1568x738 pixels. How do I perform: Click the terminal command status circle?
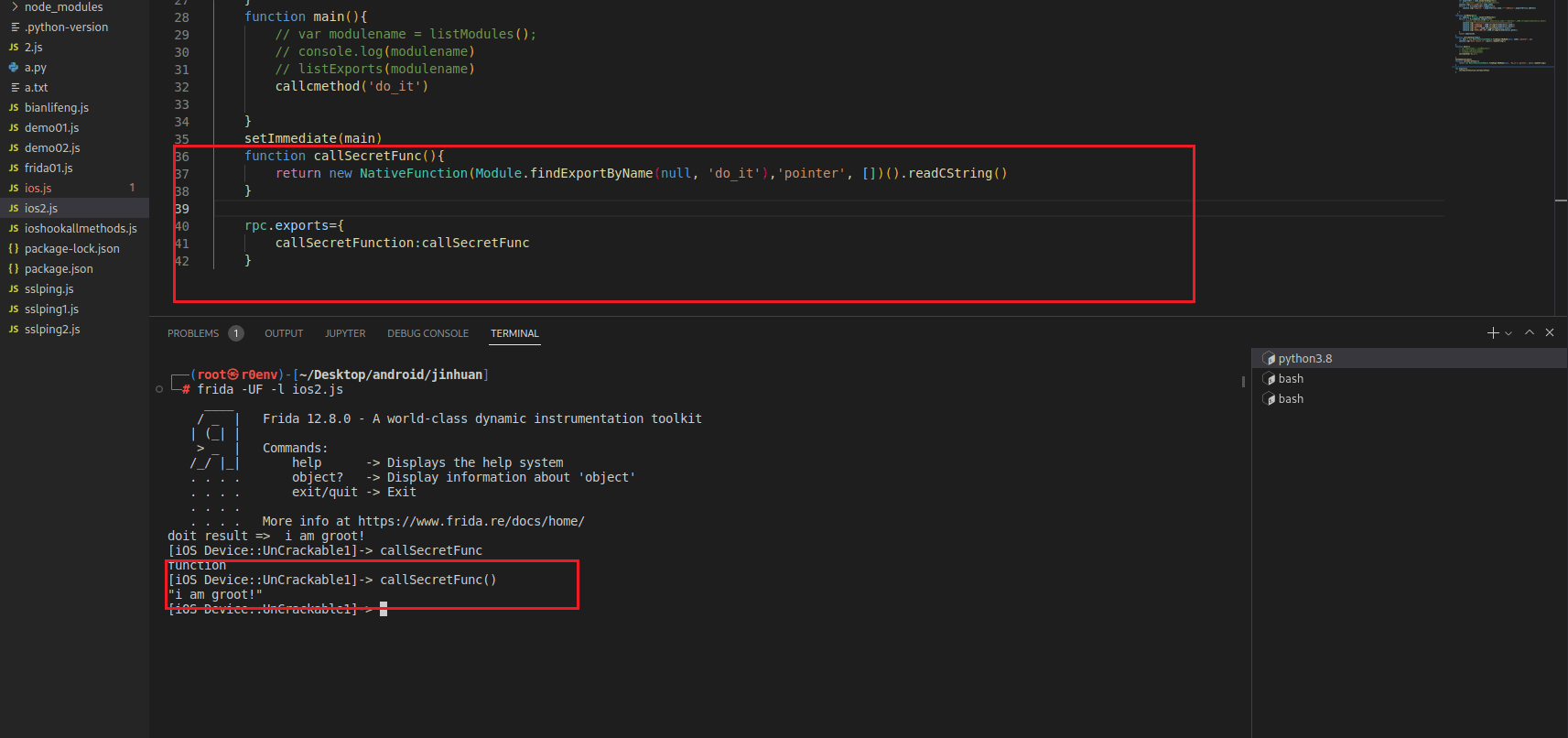pos(159,390)
